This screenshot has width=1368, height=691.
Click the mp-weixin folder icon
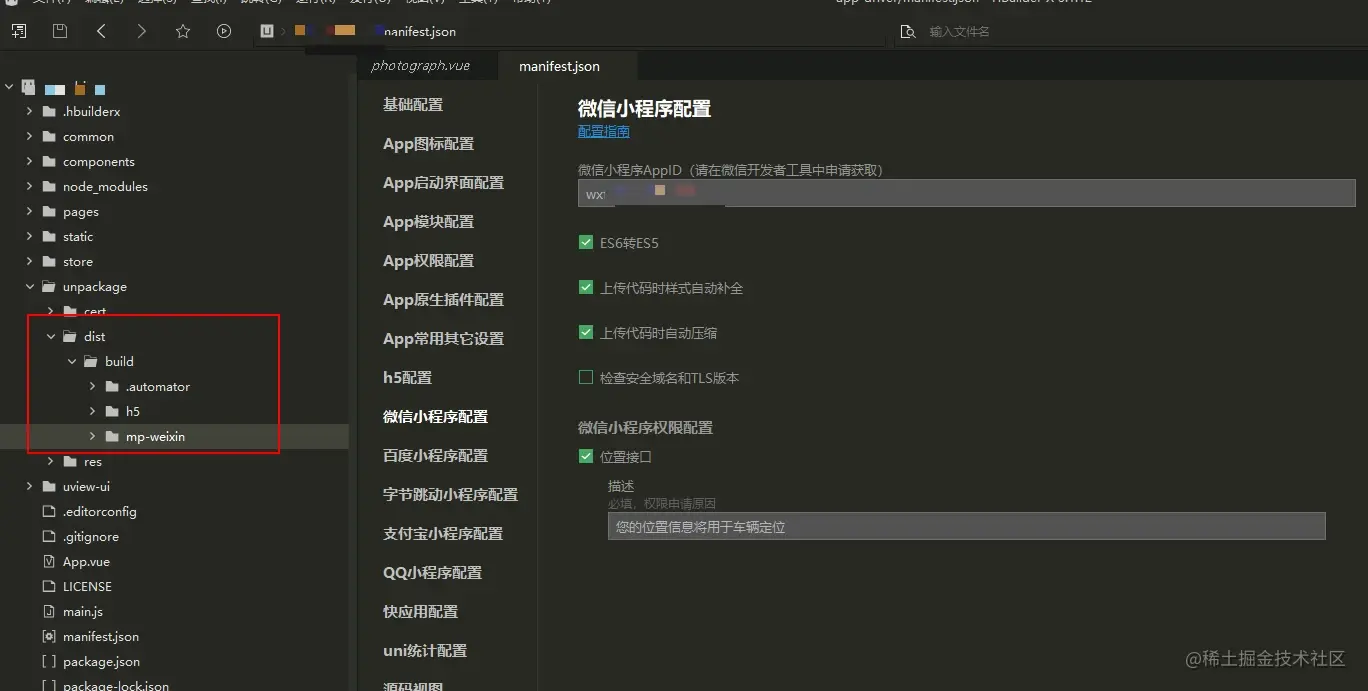(x=112, y=436)
